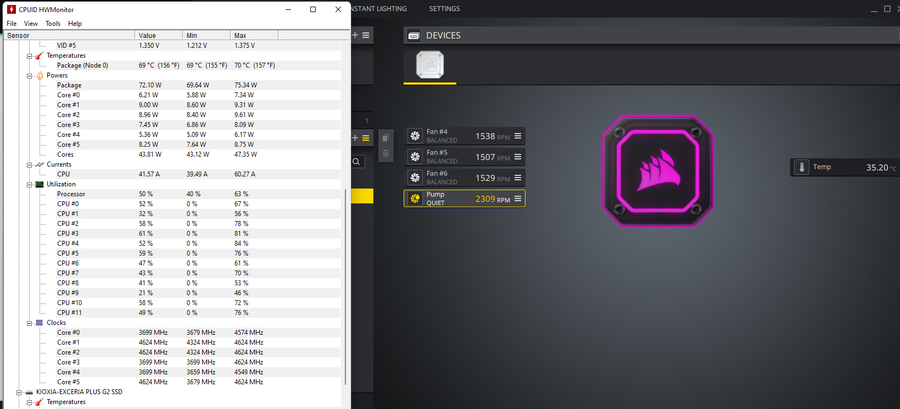Collapse the Package (Node 0) Temperatures node
Image resolution: width=900 pixels, height=409 pixels.
pyautogui.click(x=29, y=56)
